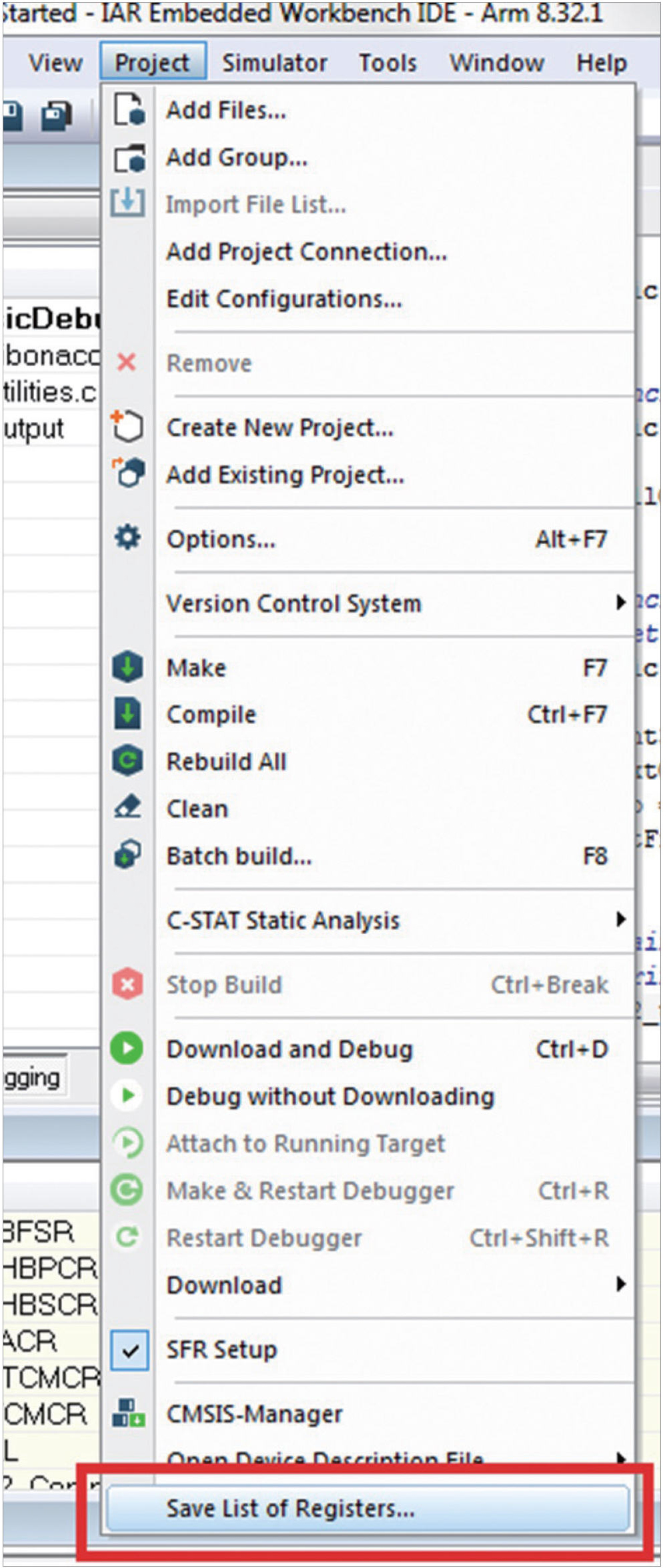
Task: Click the Add Group icon
Action: coord(128,158)
